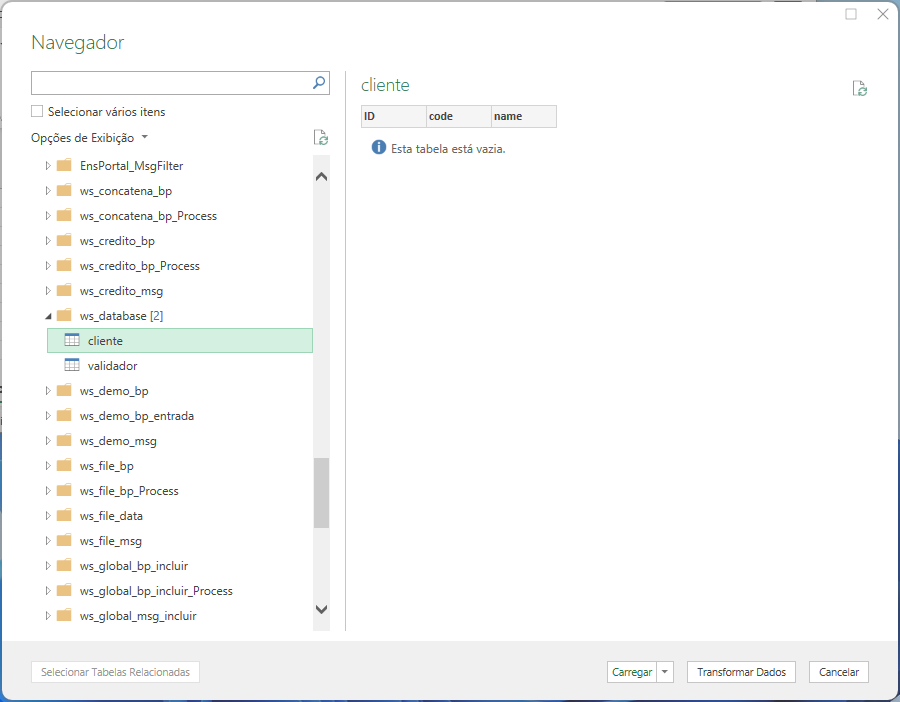The height and width of the screenshot is (702, 900).
Task: Click the EnsPortal_MsgFilter folder icon
Action: click(64, 166)
